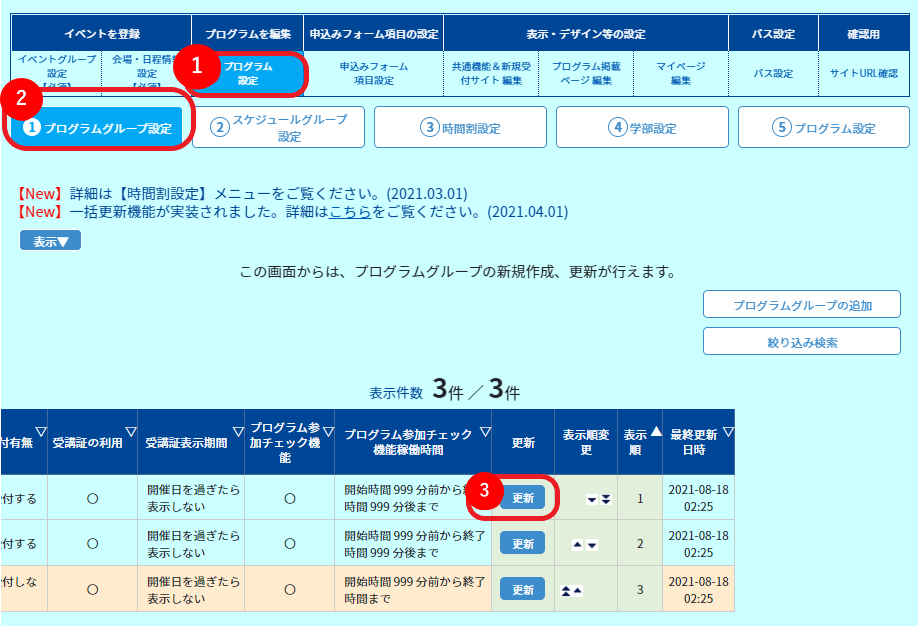Open 申込みフォーム項目設定 menu item
The height and width of the screenshot is (626, 918).
(374, 74)
